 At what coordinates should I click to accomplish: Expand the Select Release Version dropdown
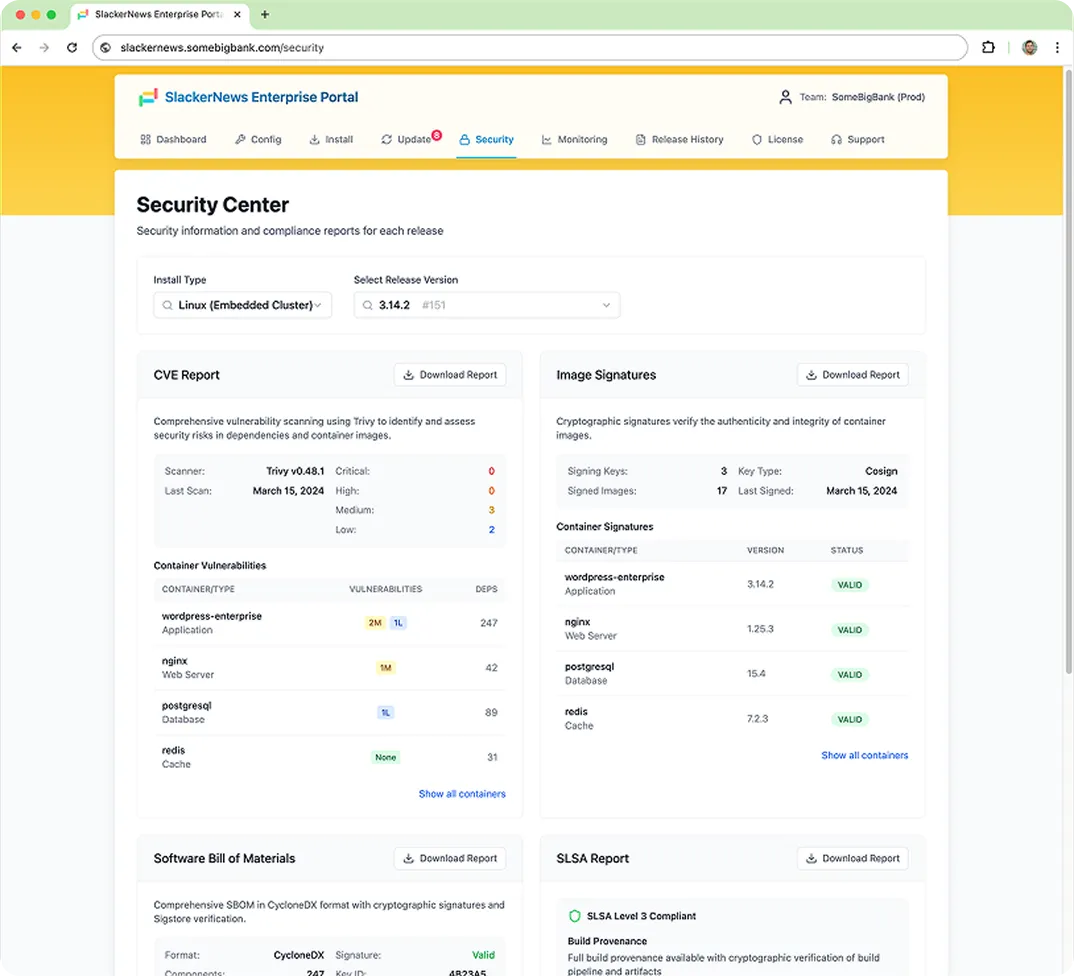click(487, 305)
